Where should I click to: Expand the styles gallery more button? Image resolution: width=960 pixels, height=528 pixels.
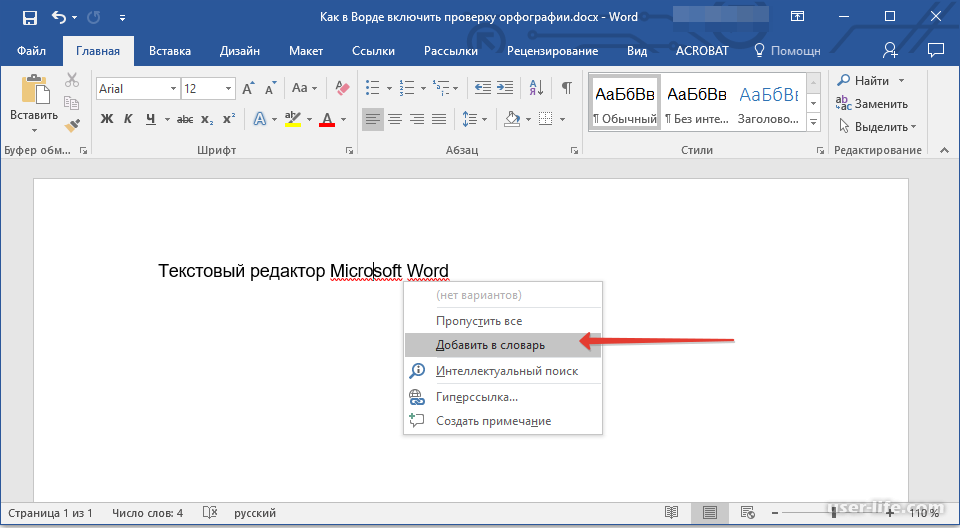coord(814,123)
